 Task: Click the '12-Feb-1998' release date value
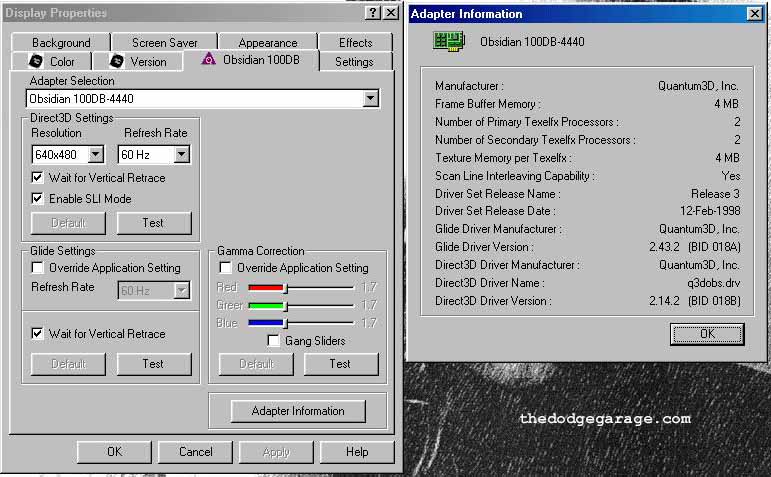710,211
